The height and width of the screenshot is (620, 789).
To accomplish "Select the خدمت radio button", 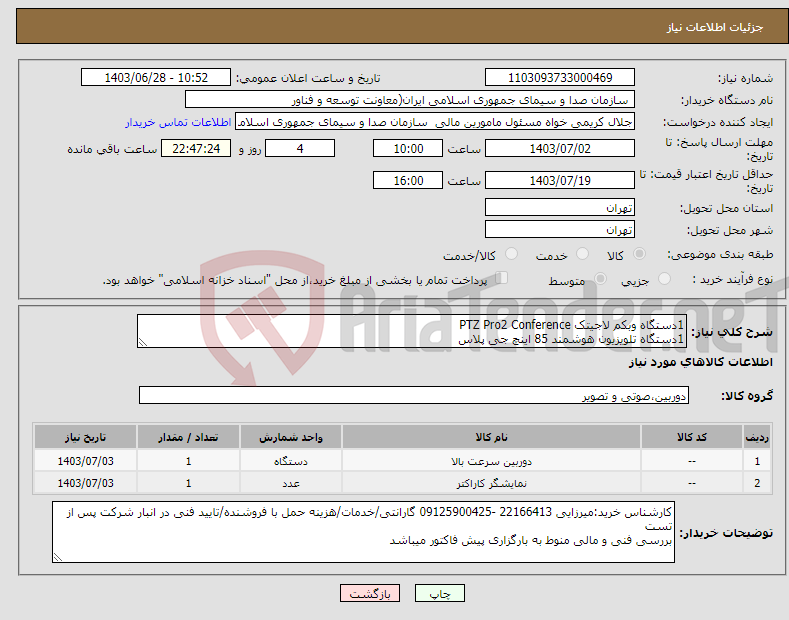I will pos(582,254).
